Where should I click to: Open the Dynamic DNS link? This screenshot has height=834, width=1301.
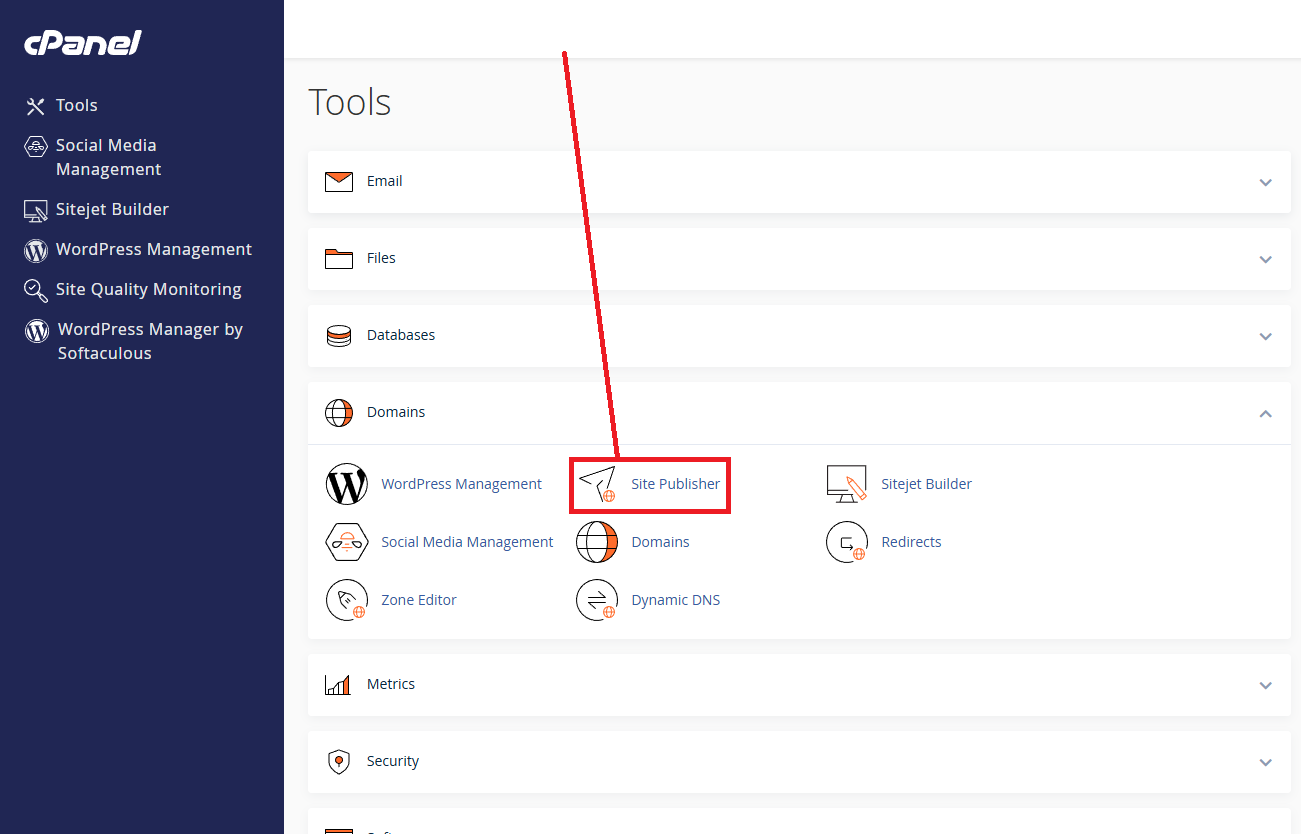676,600
